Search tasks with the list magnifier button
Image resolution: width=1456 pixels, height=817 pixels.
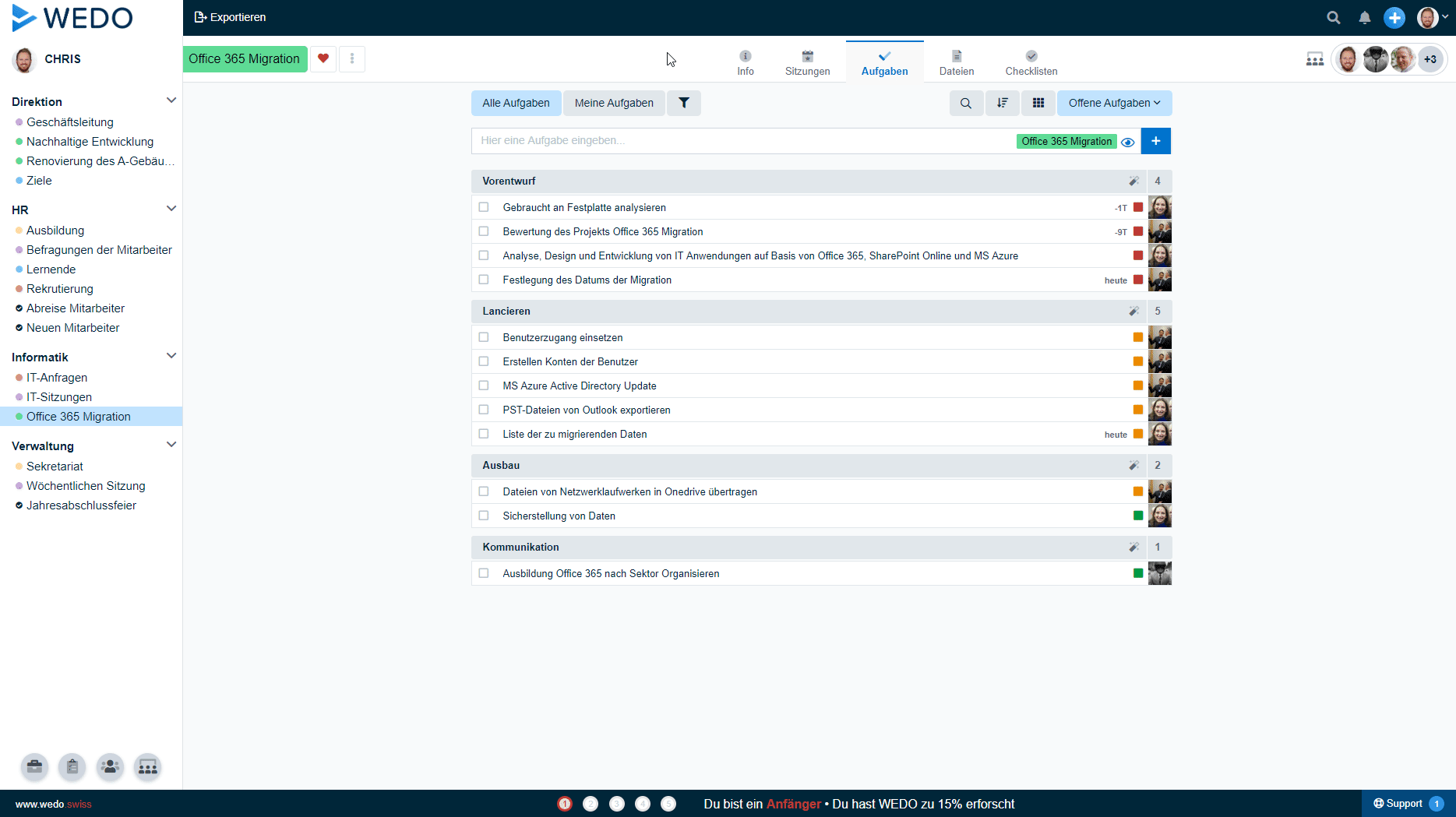[x=966, y=103]
